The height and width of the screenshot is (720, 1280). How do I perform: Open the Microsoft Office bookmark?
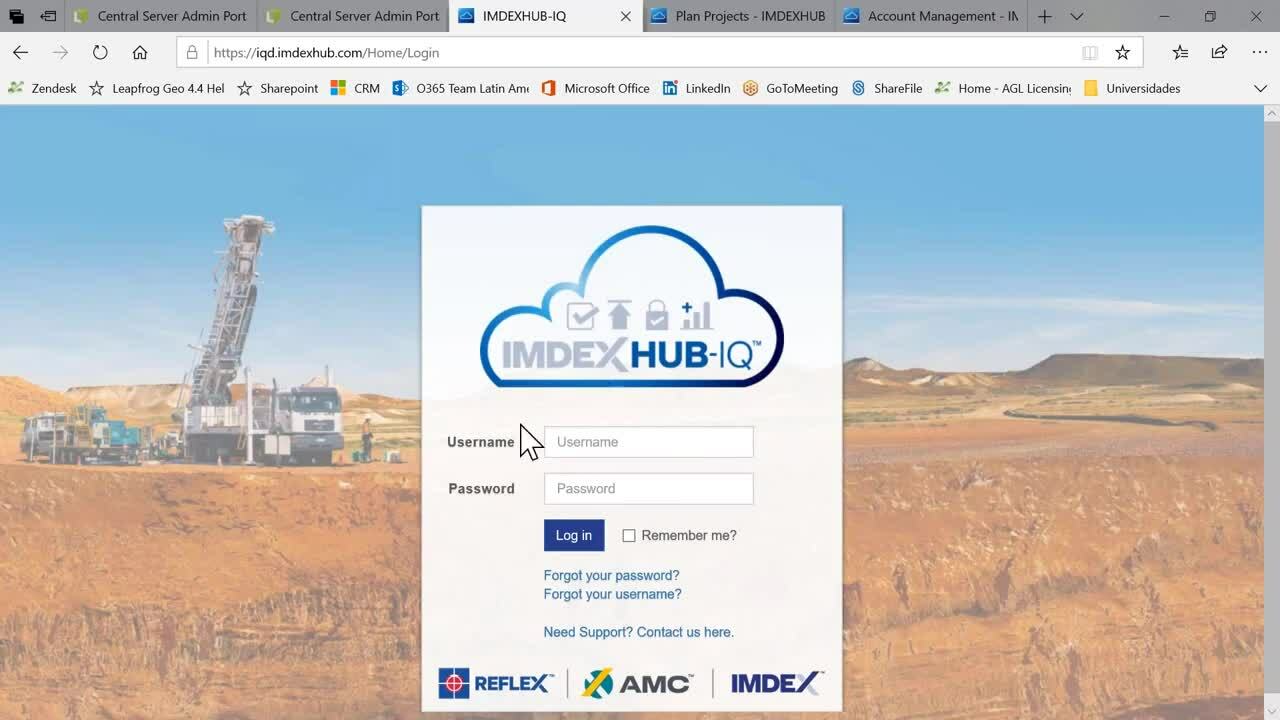[x=595, y=88]
